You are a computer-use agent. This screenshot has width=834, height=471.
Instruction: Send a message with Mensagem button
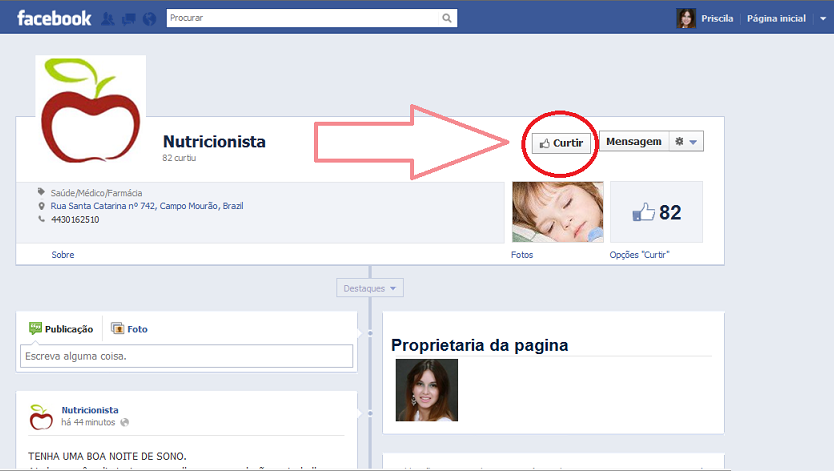[x=633, y=141]
